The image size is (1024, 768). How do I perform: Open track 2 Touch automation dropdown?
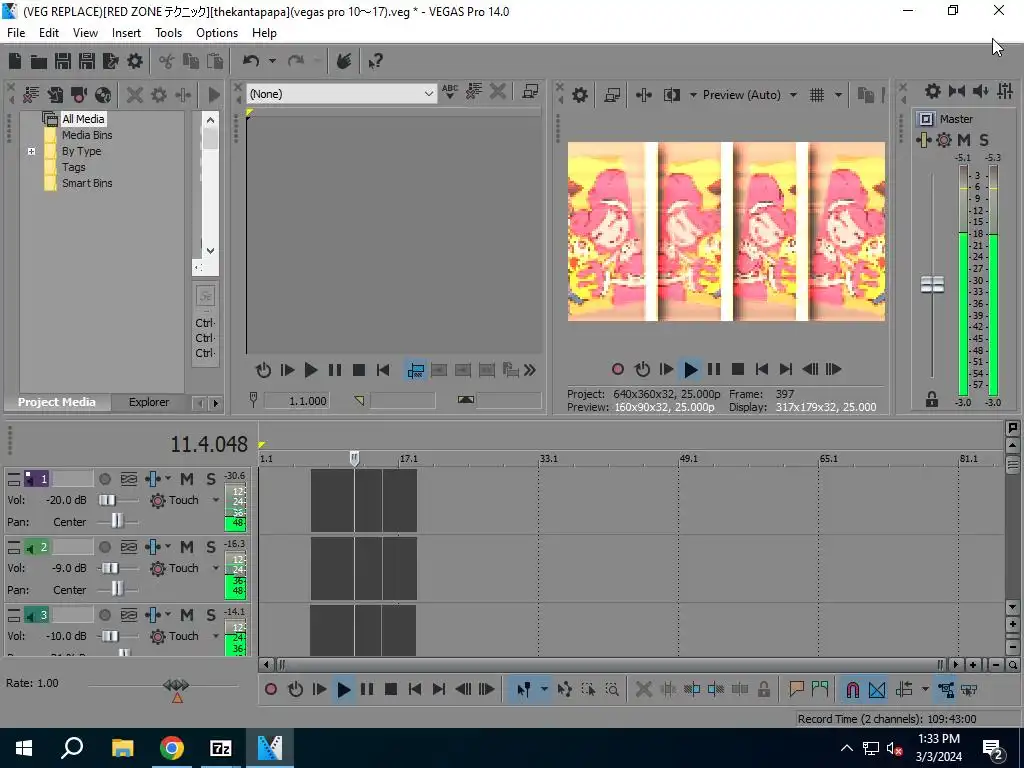[216, 568]
